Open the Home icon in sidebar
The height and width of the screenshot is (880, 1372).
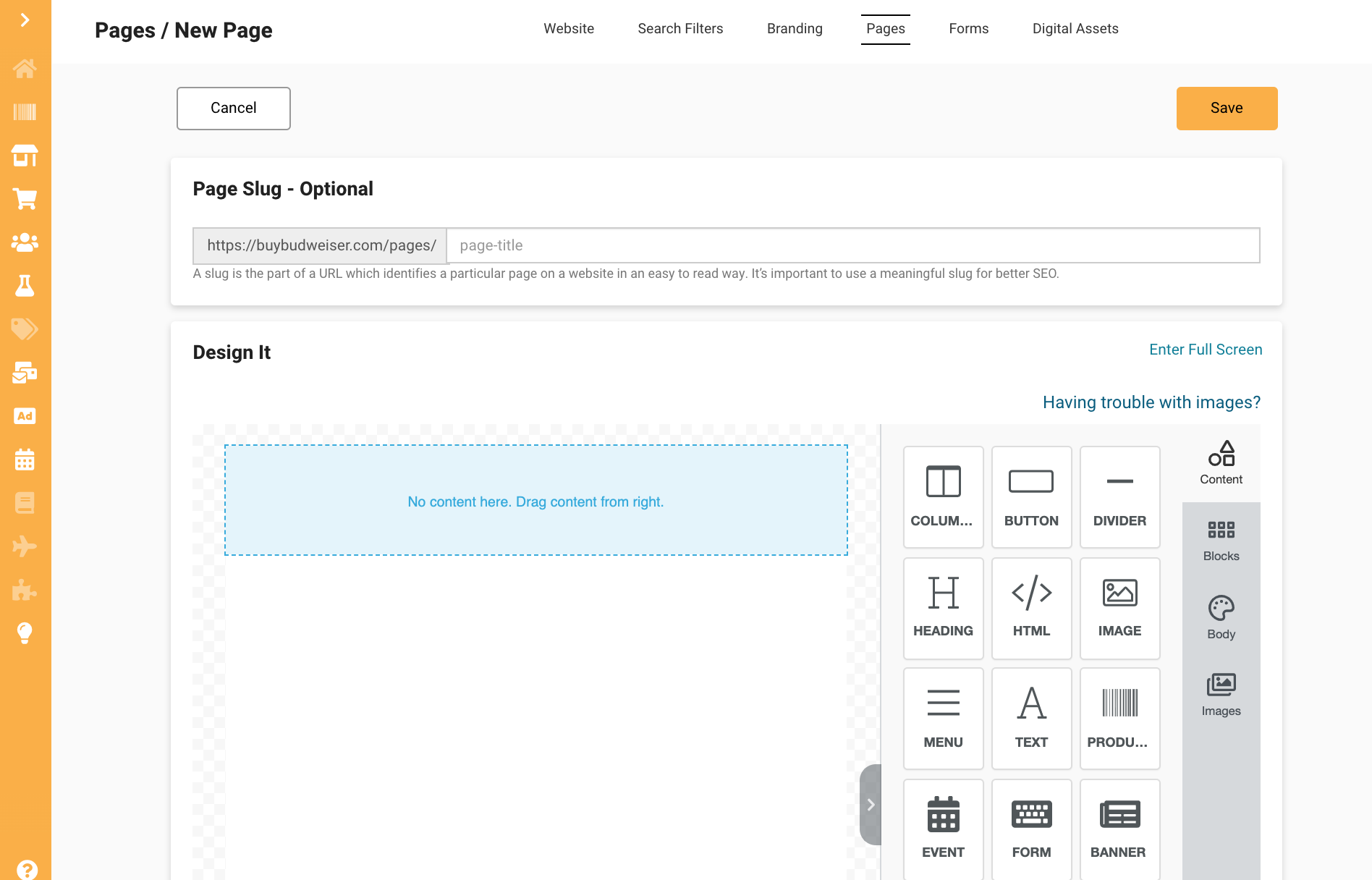[x=25, y=69]
